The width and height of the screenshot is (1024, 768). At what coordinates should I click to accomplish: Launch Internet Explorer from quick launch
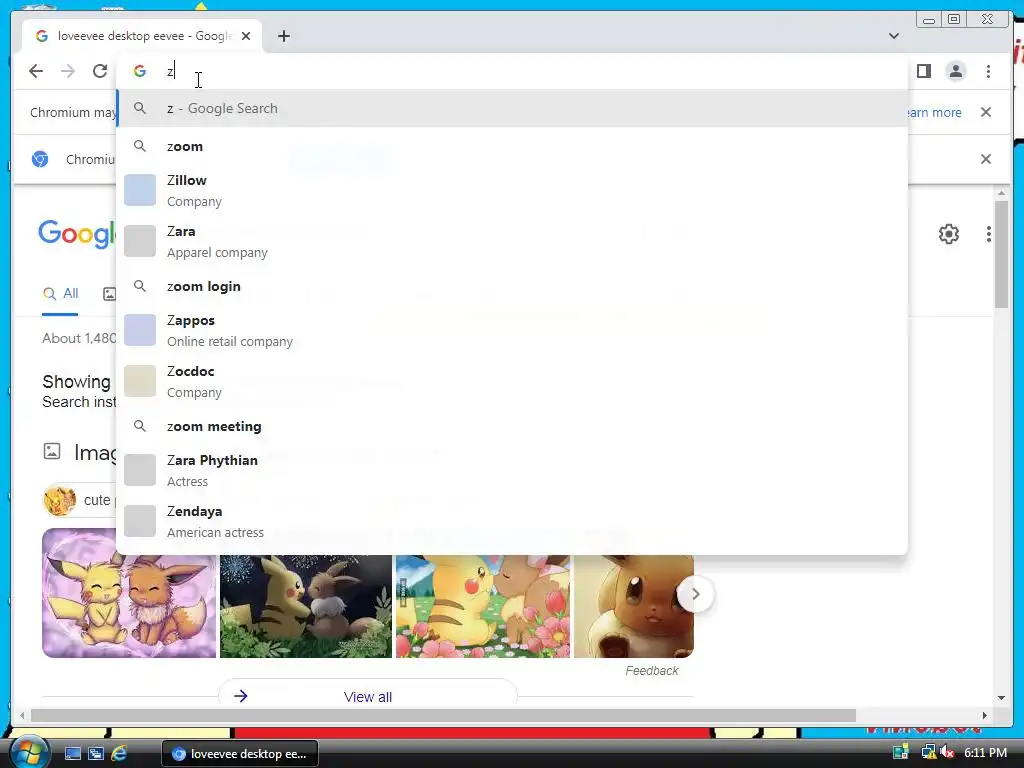(x=119, y=754)
